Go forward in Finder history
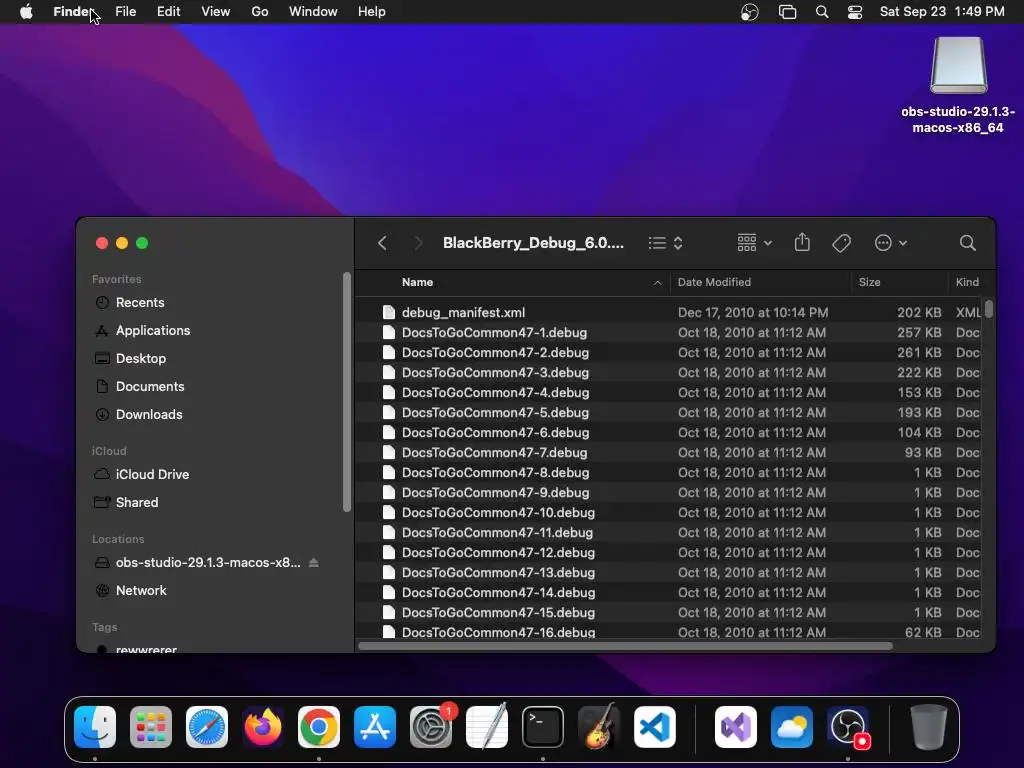The height and width of the screenshot is (768, 1024). [x=419, y=244]
